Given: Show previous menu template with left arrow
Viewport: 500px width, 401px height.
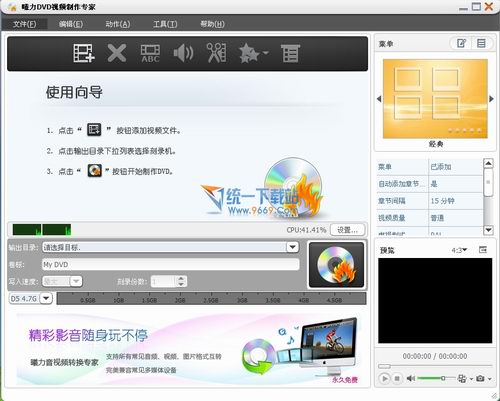Looking at the screenshot, I should pos(379,99).
